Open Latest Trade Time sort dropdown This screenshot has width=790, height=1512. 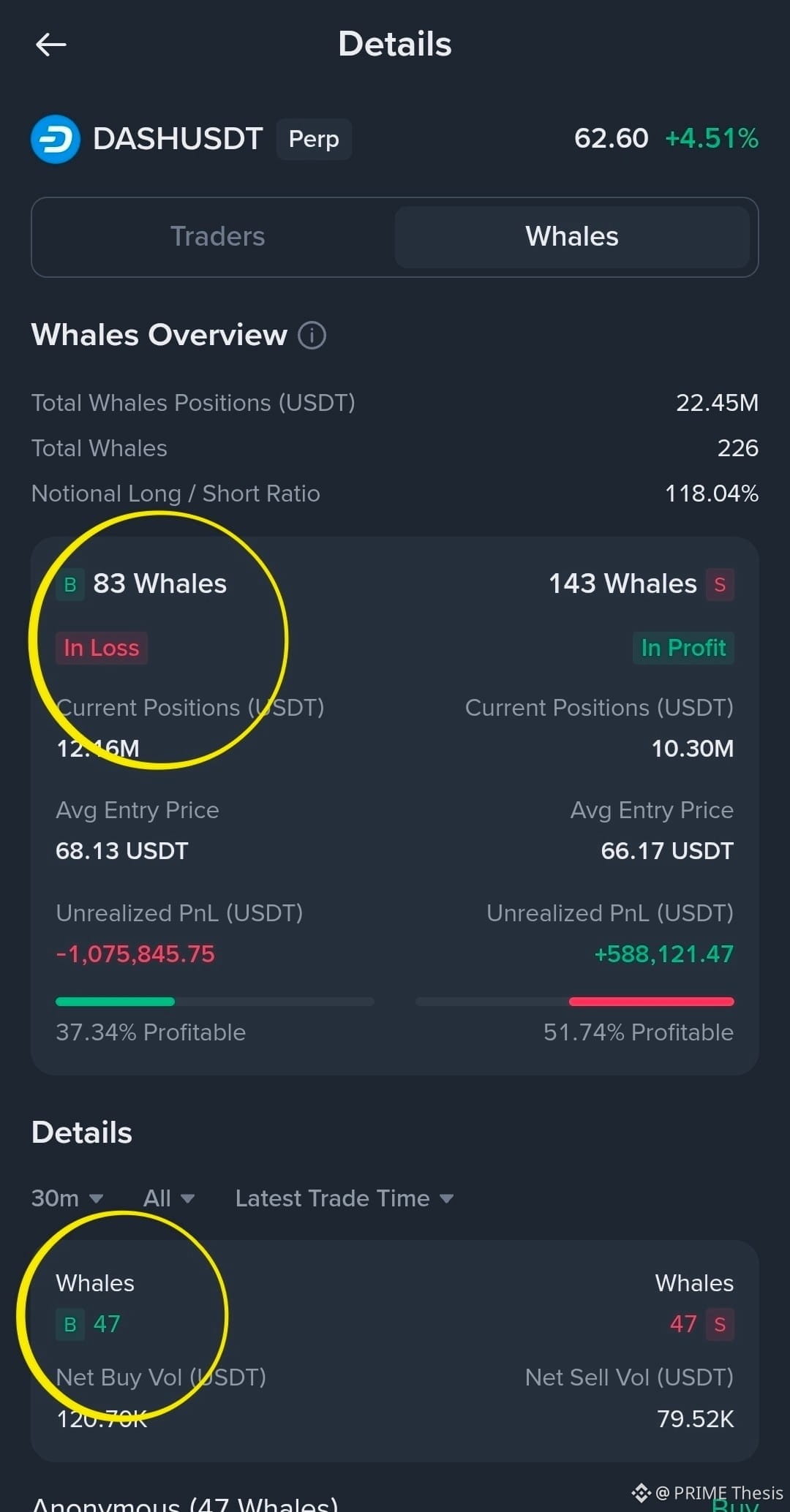pos(344,1198)
